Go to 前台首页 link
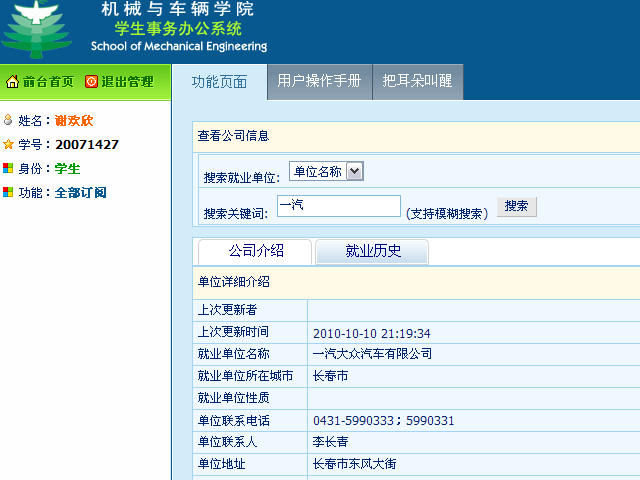 [48, 82]
